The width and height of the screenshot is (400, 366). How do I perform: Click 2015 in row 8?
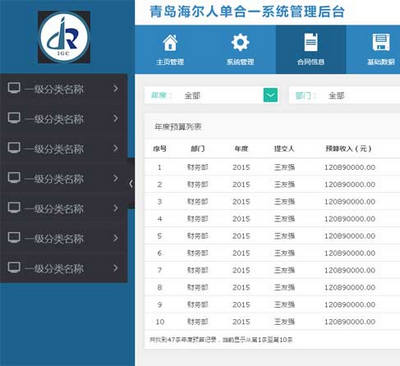[x=241, y=287]
